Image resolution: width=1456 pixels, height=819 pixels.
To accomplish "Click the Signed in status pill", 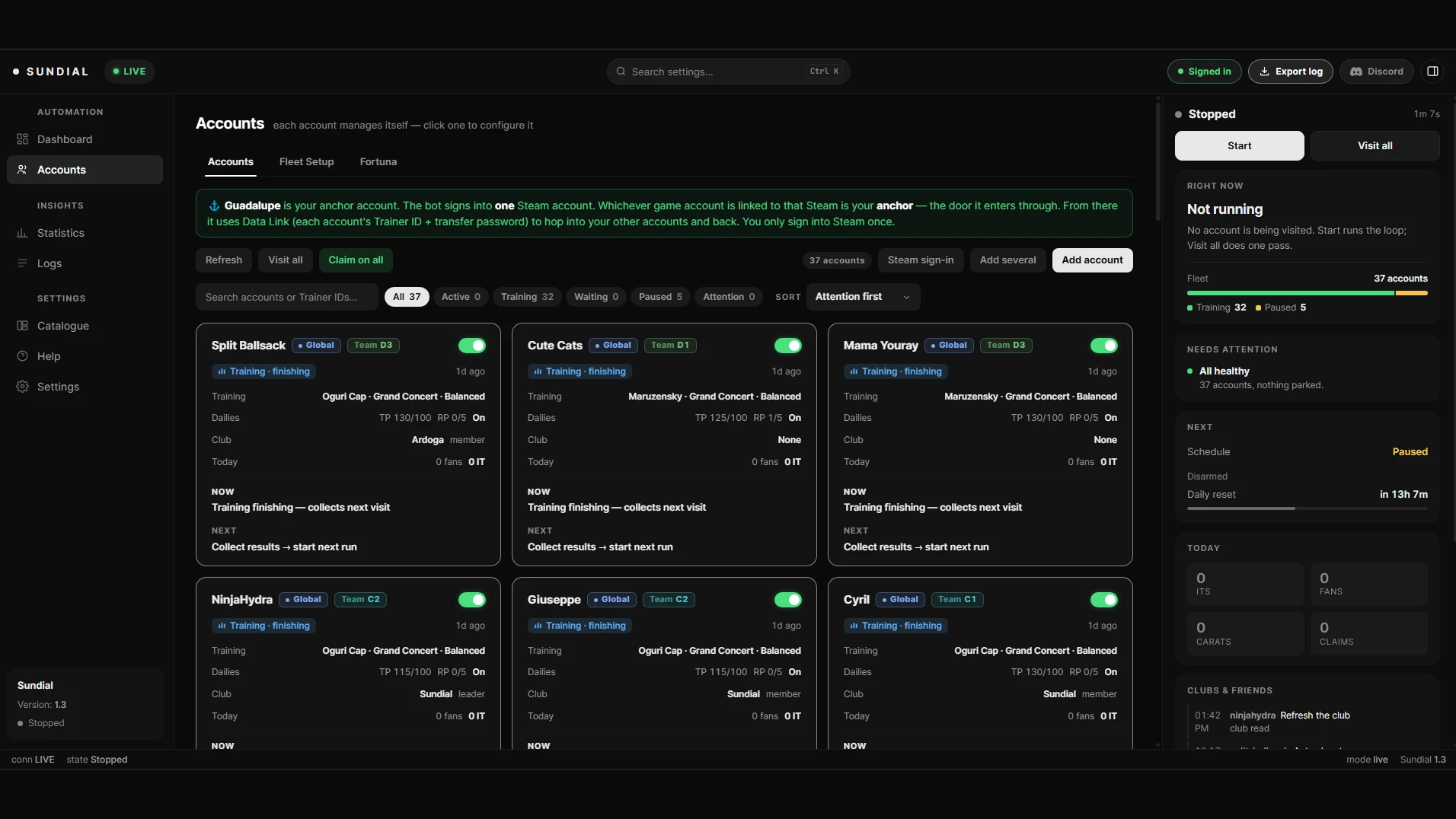I will 1204,72.
